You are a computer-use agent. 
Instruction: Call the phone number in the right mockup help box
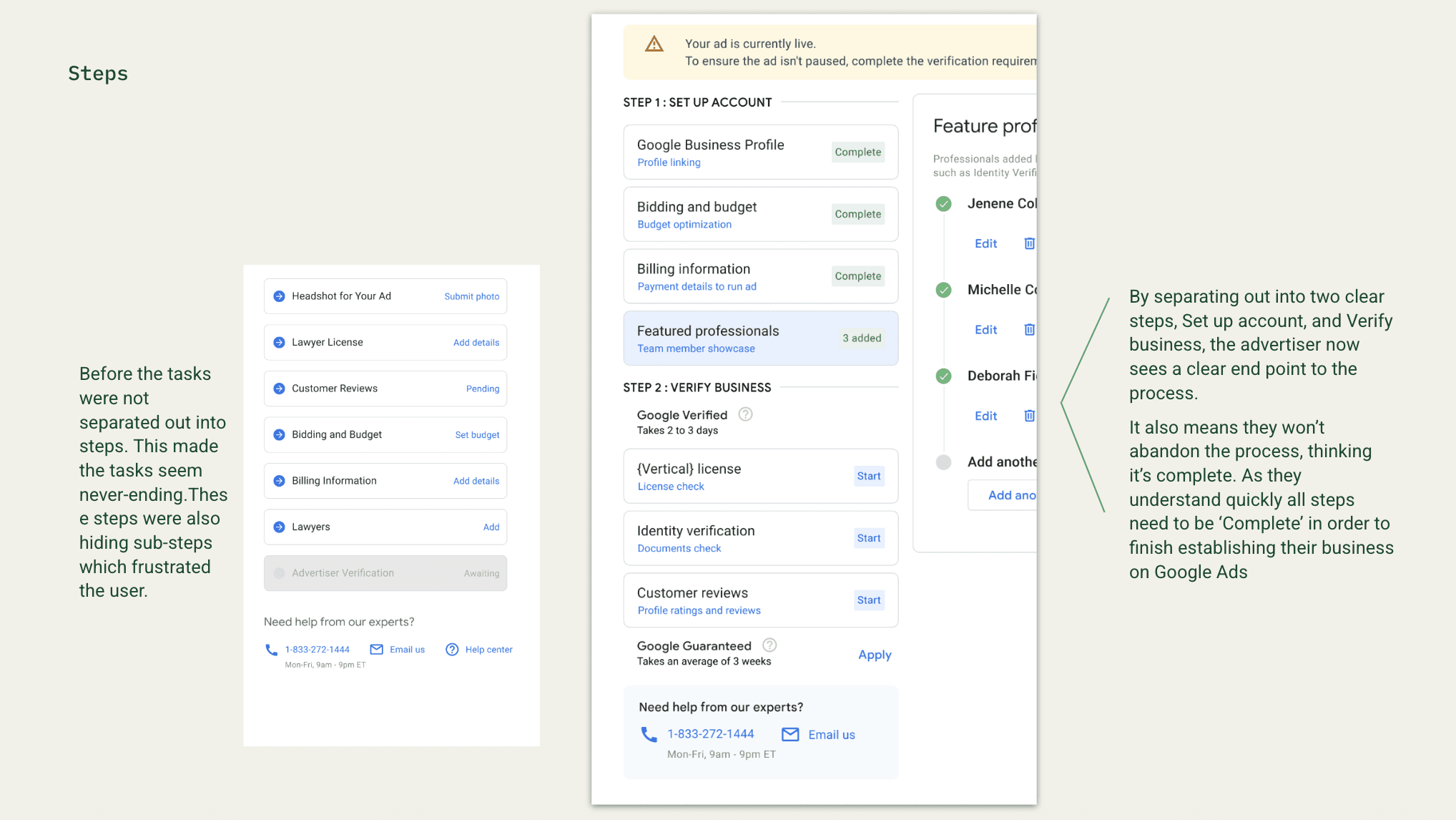tap(710, 734)
